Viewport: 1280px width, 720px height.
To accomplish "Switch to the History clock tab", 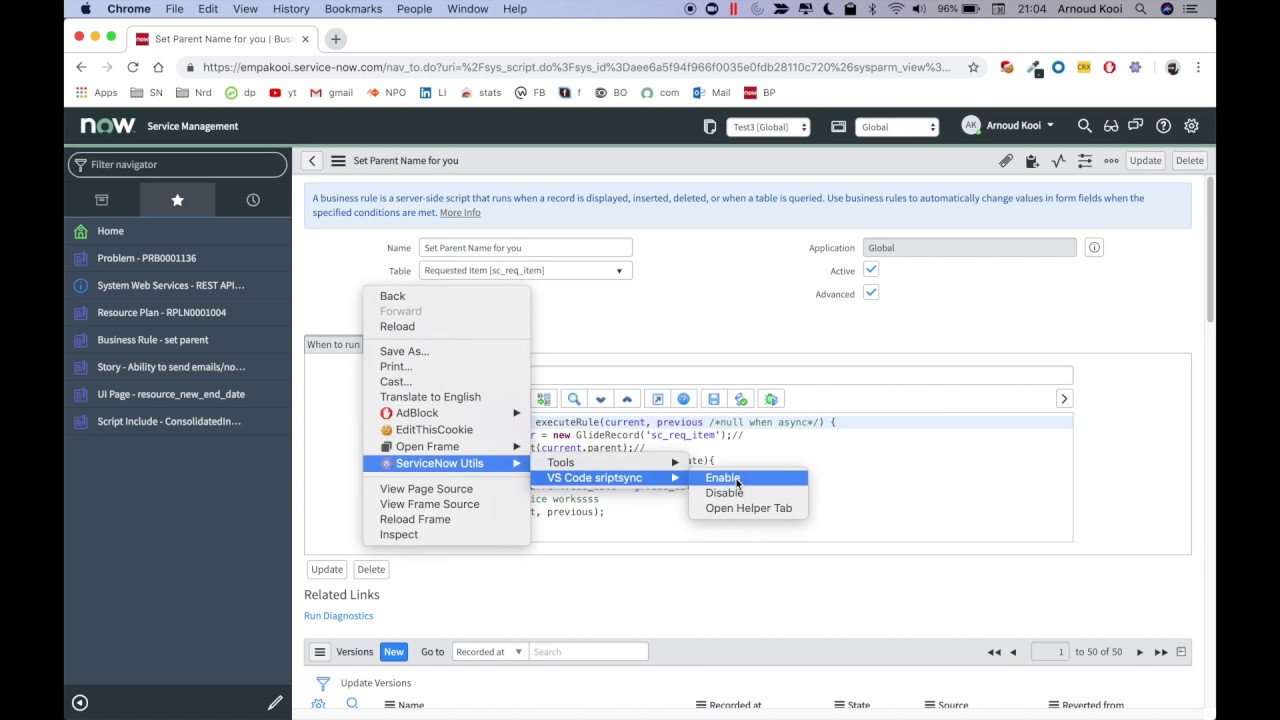I will pyautogui.click(x=253, y=200).
